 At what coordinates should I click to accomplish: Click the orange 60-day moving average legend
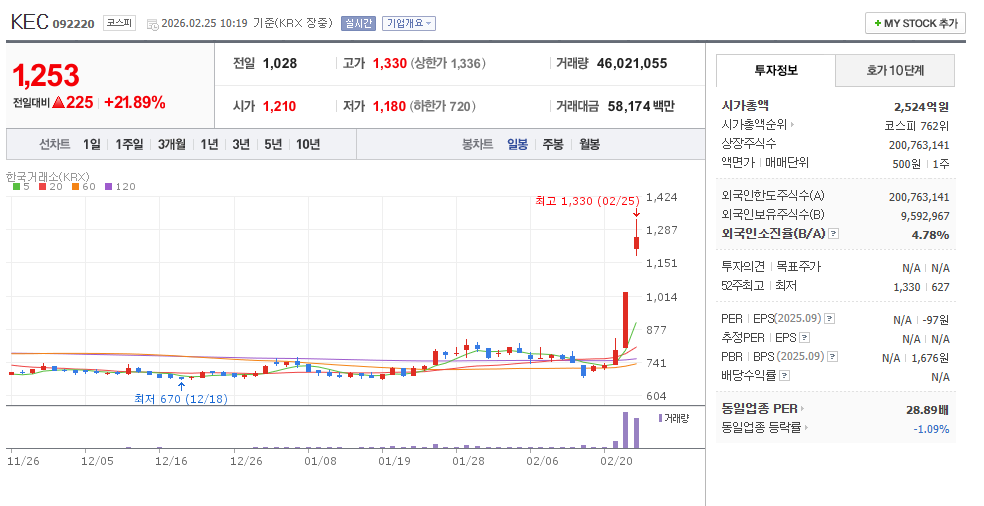(83, 186)
